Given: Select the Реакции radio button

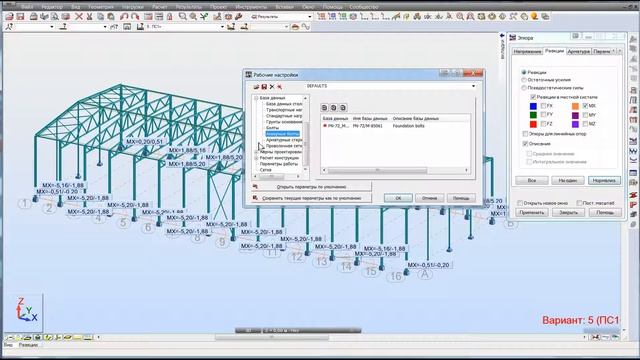Looking at the screenshot, I should (x=524, y=72).
